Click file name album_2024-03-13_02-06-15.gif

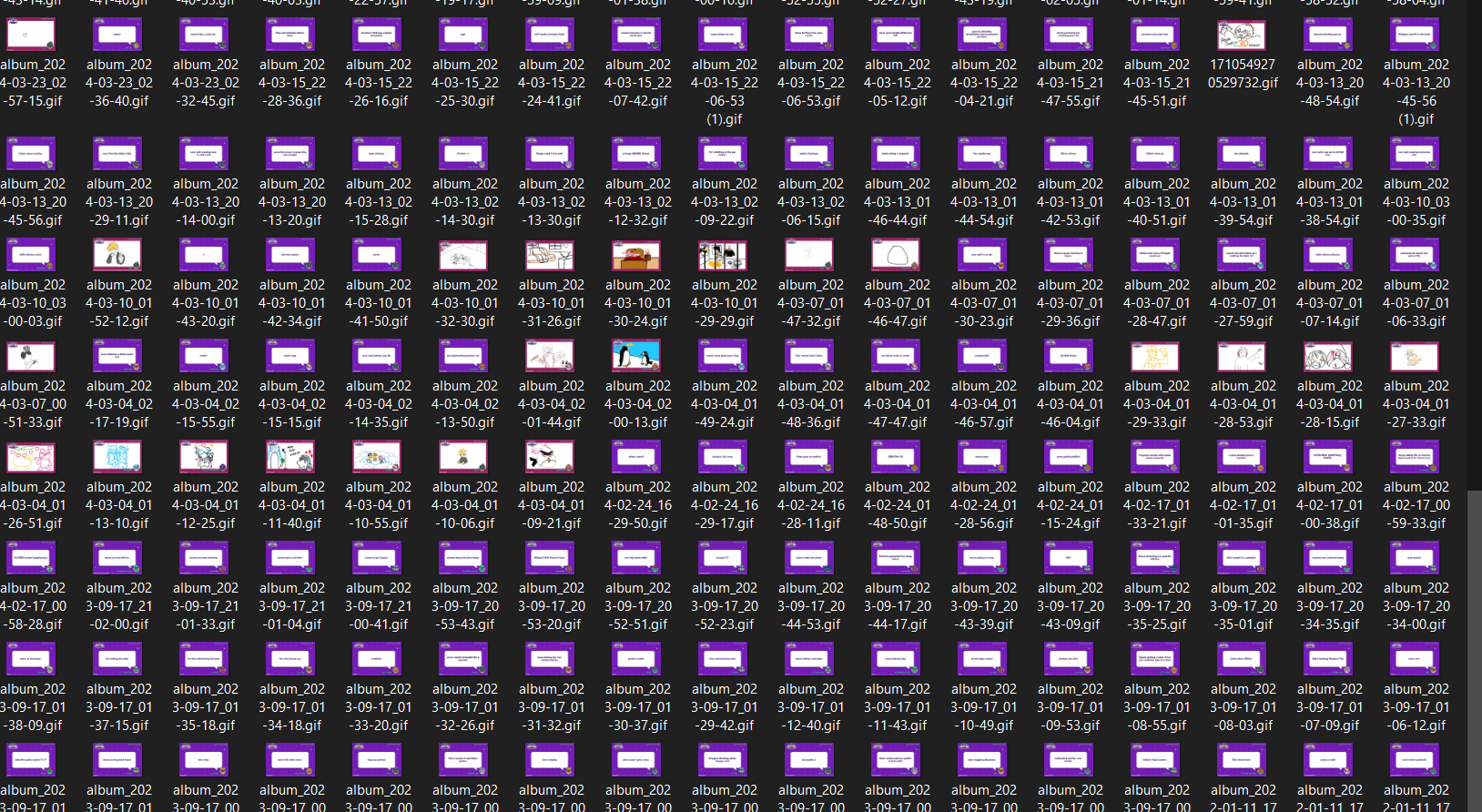point(811,202)
